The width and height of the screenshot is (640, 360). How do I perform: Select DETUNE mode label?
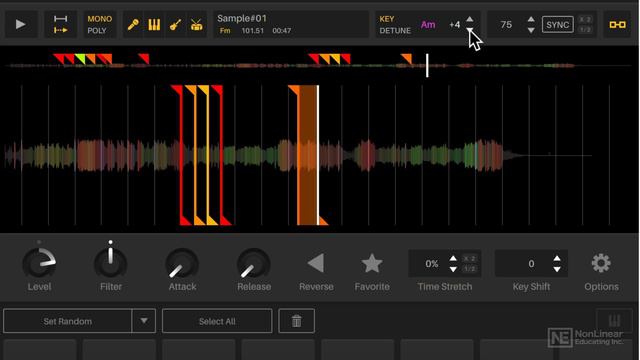pos(395,31)
